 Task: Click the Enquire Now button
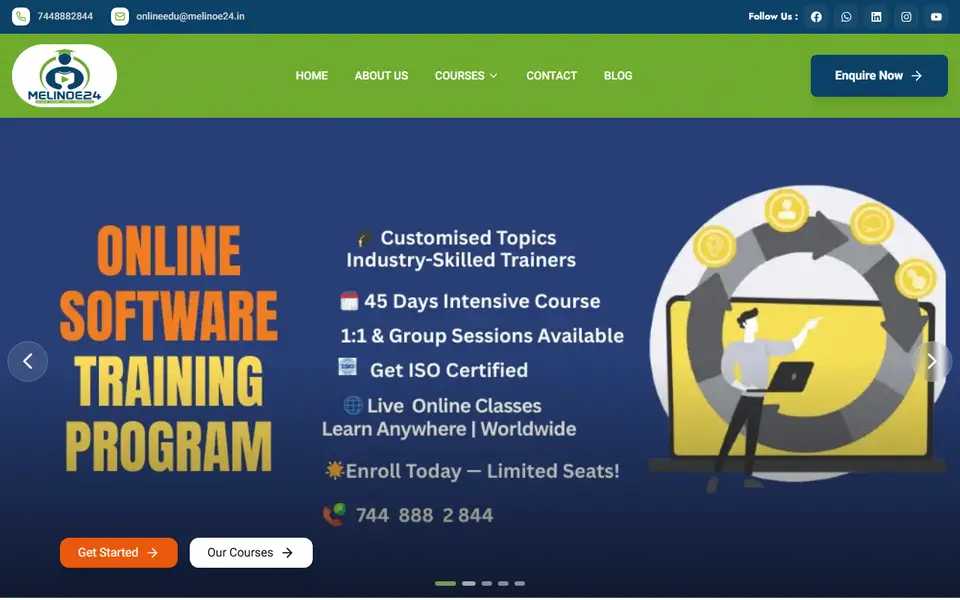point(879,76)
